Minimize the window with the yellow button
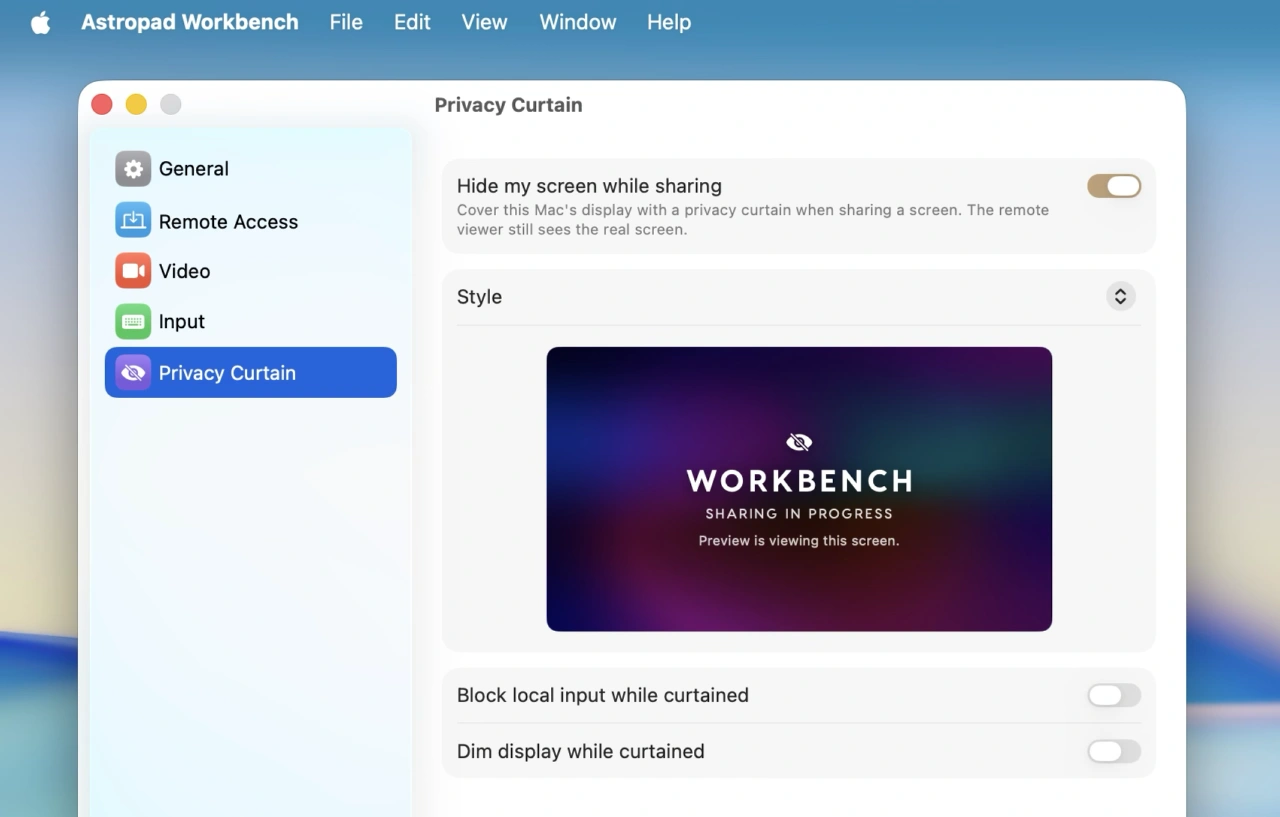Image resolution: width=1280 pixels, height=817 pixels. click(136, 104)
